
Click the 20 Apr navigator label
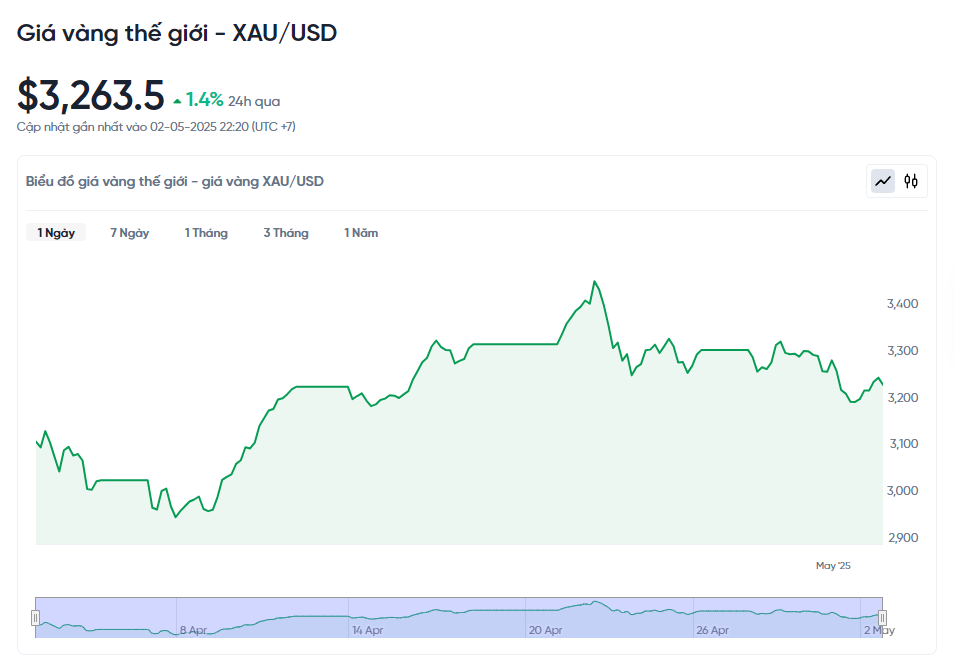point(545,630)
